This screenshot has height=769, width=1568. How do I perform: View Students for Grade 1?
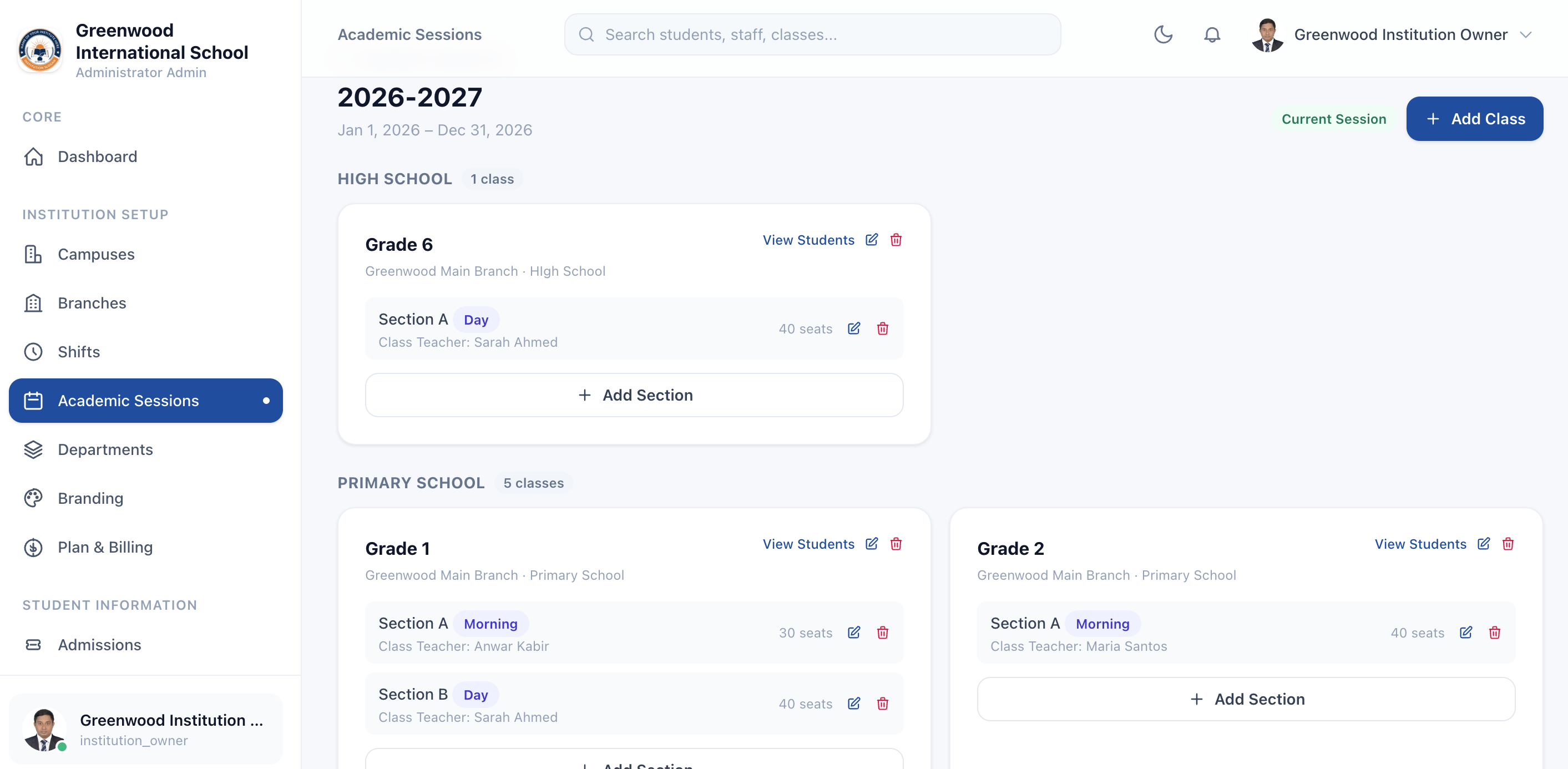pyautogui.click(x=808, y=544)
